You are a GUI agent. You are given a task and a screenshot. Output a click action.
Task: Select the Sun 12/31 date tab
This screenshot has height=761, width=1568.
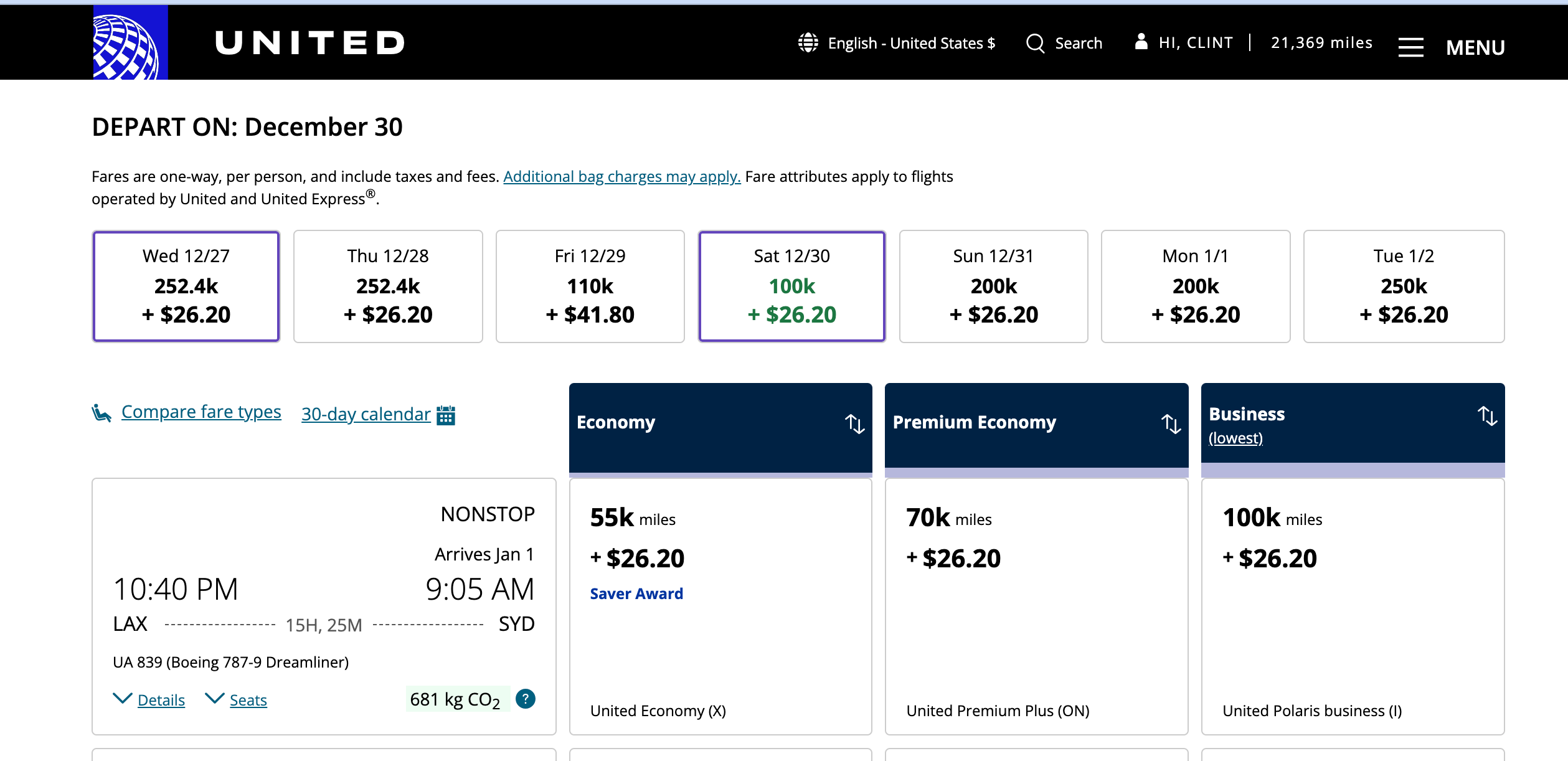coord(993,286)
